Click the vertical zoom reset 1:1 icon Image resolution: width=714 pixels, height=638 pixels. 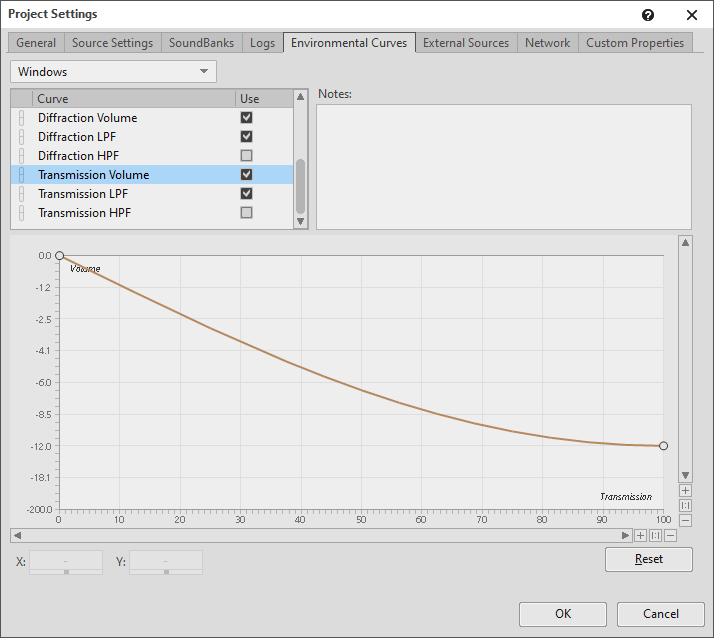(x=685, y=506)
